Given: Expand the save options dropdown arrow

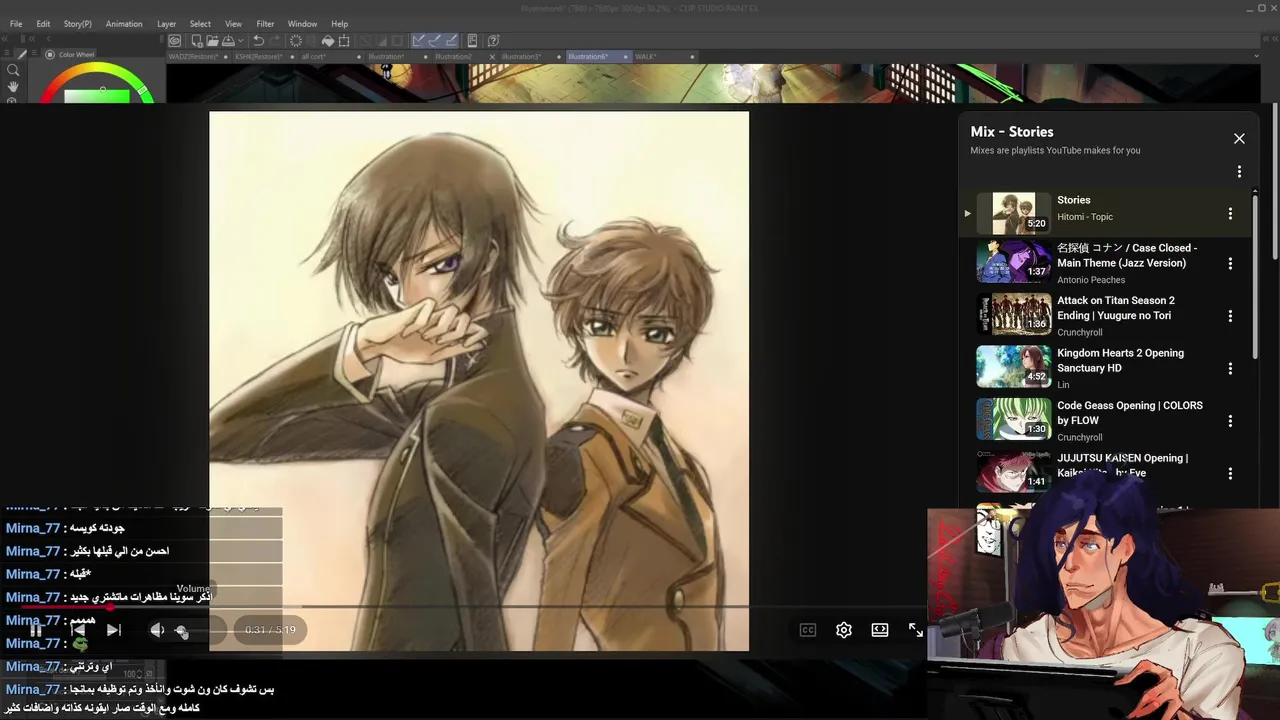Looking at the screenshot, I should pos(240,41).
